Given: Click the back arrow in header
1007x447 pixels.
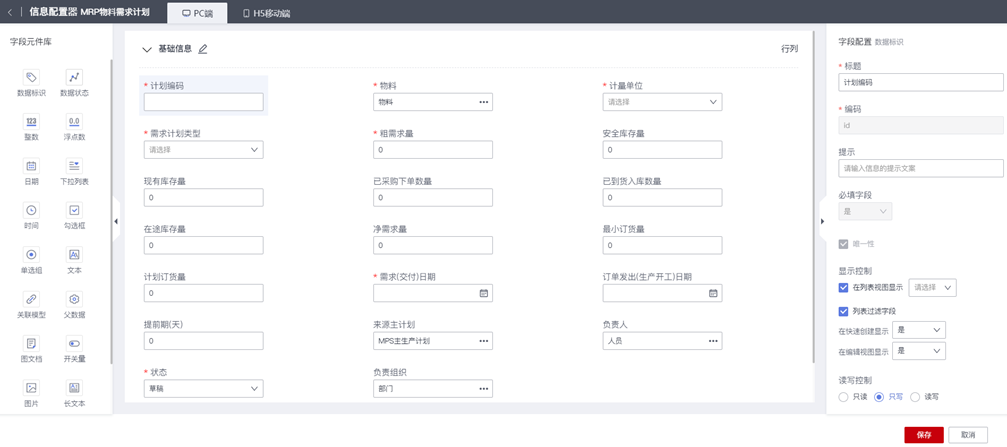Looking at the screenshot, I should 10,12.
